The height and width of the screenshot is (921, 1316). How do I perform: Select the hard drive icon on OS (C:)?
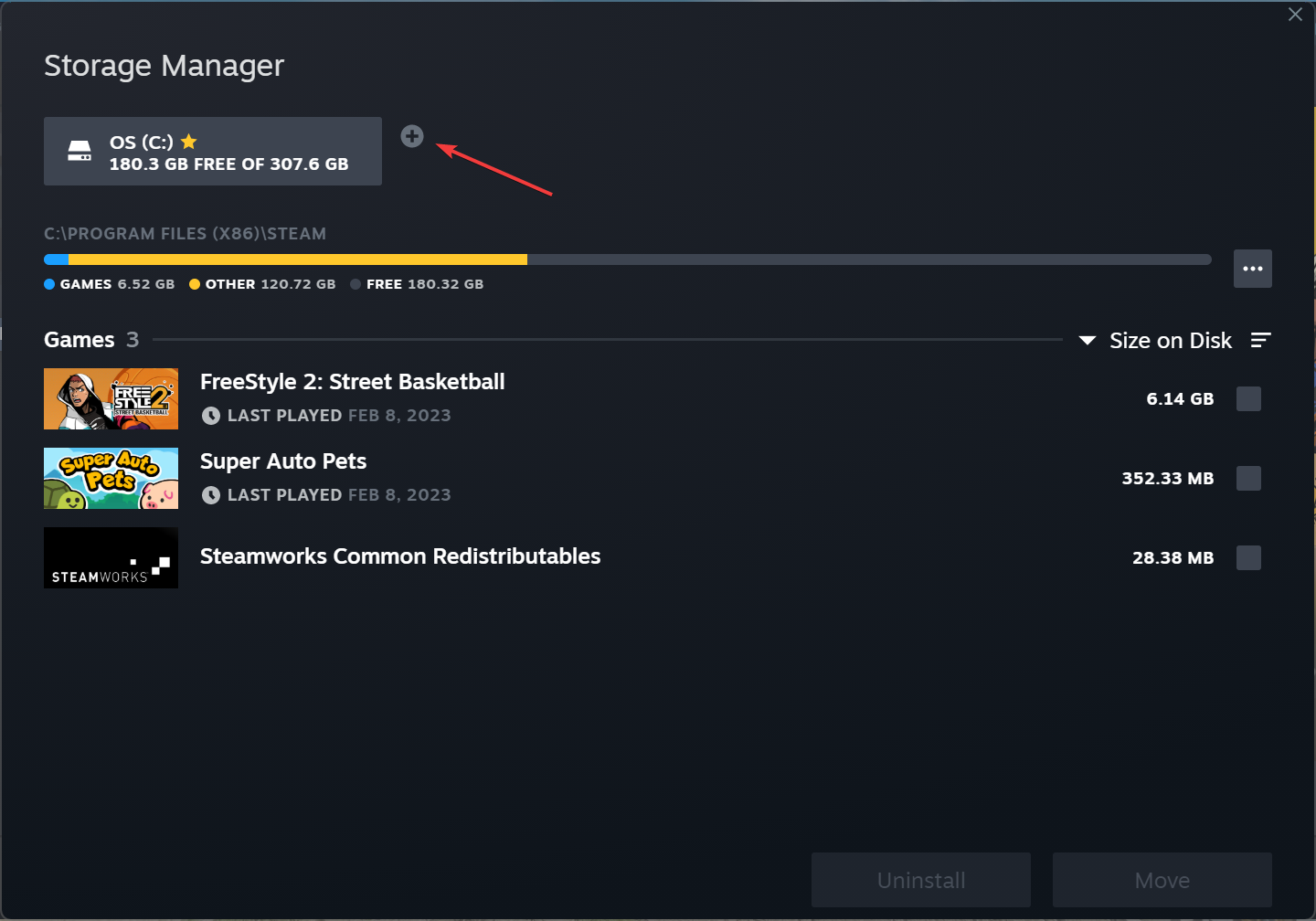pos(80,151)
